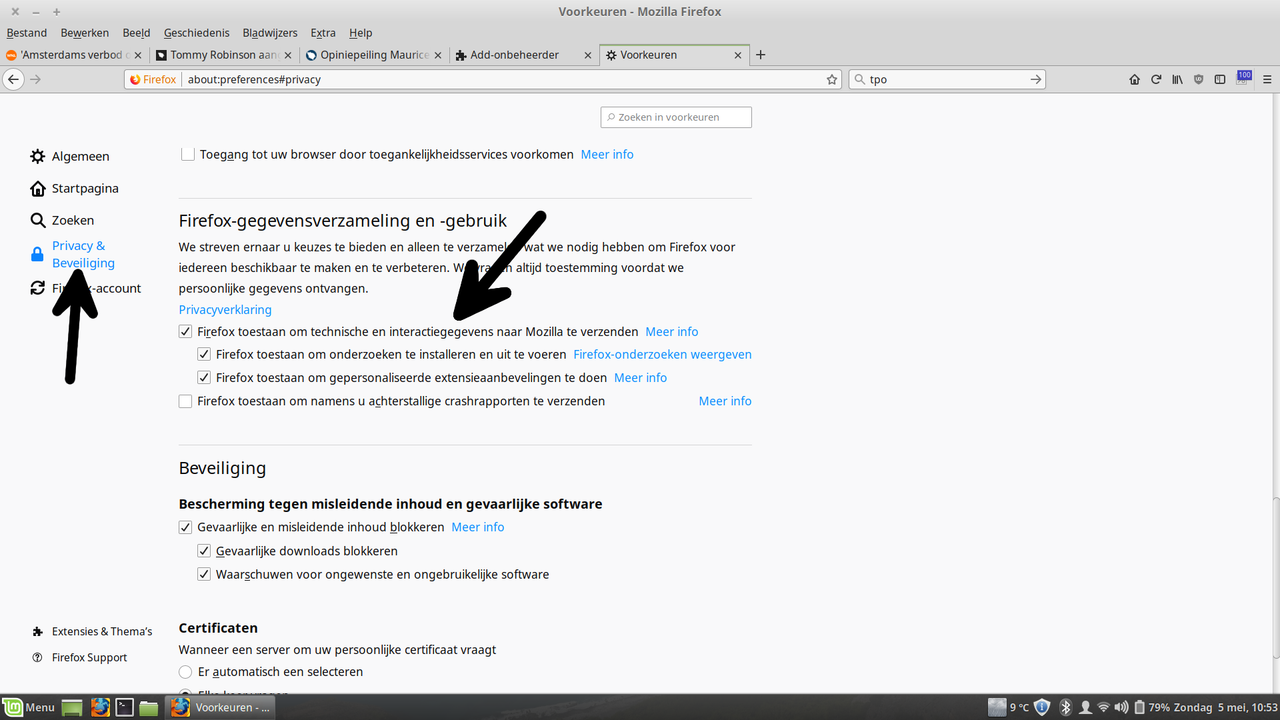Uncheck 'Gevaarlijke en misleidende inhoud blokkeren'

point(186,527)
